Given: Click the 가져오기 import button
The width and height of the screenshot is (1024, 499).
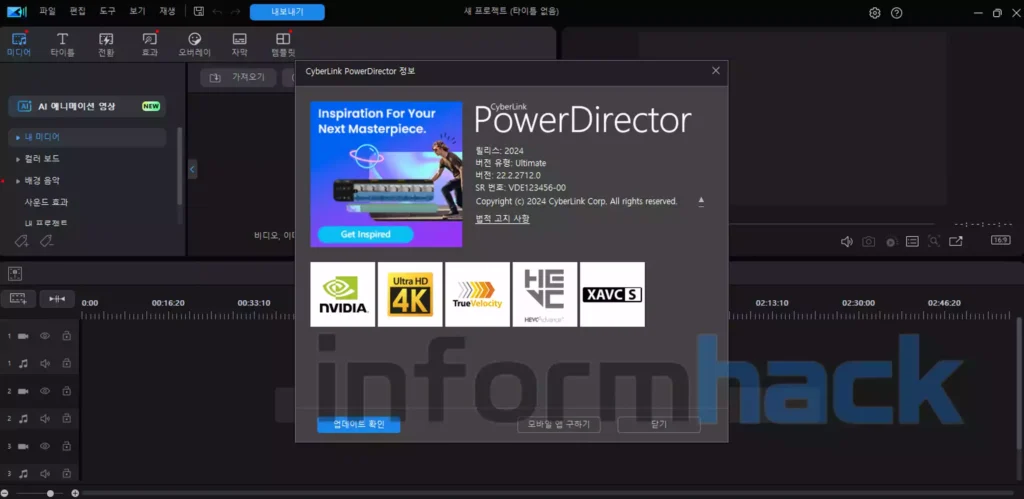Looking at the screenshot, I should pyautogui.click(x=238, y=78).
